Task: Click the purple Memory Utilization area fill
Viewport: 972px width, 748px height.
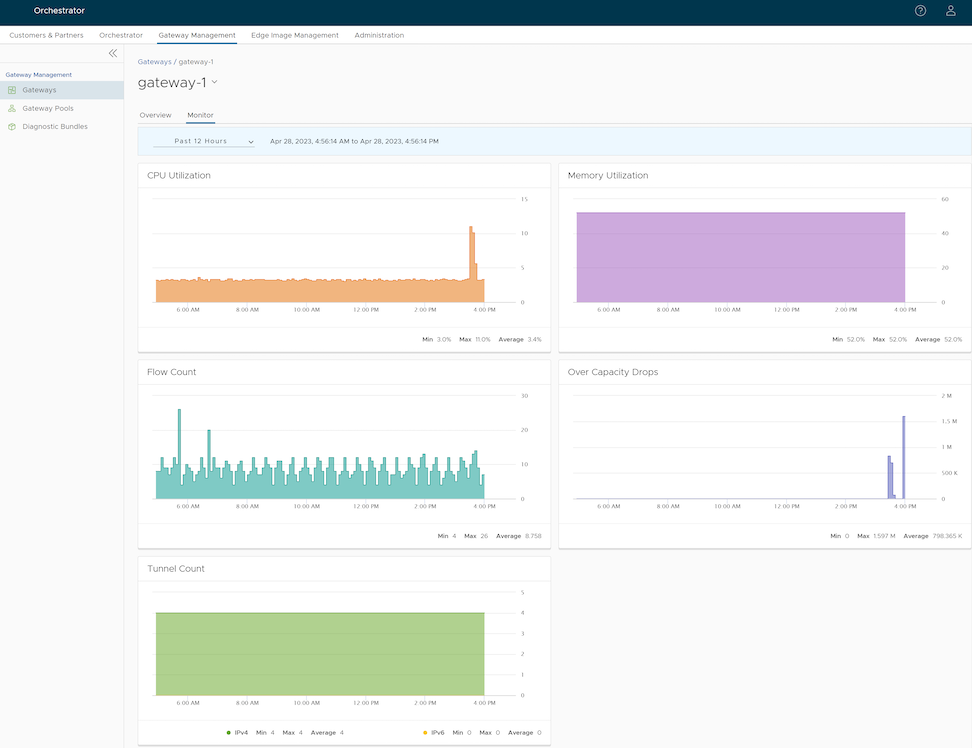Action: click(x=740, y=260)
